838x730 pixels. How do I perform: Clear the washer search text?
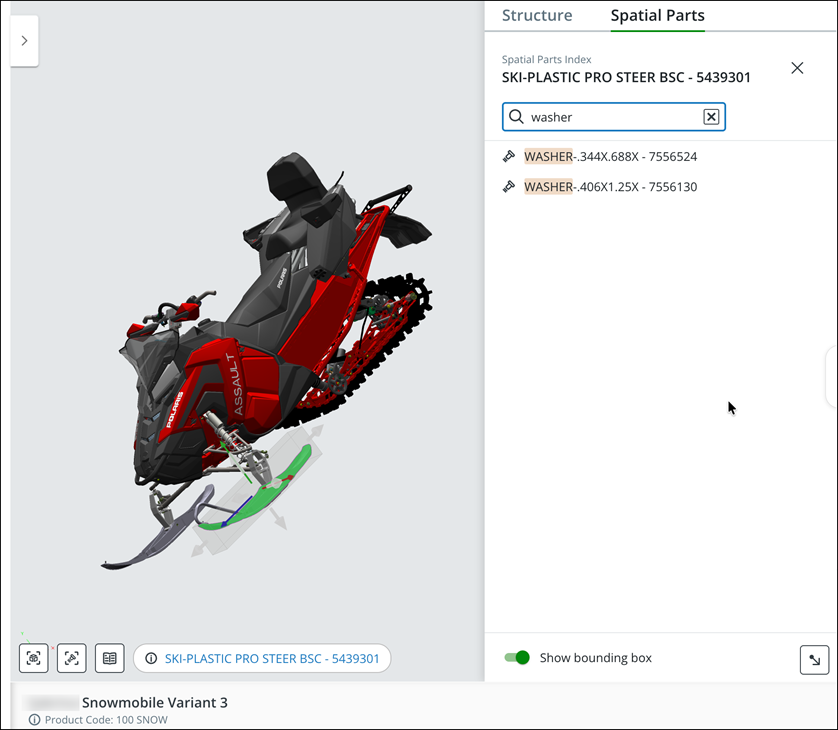point(711,117)
